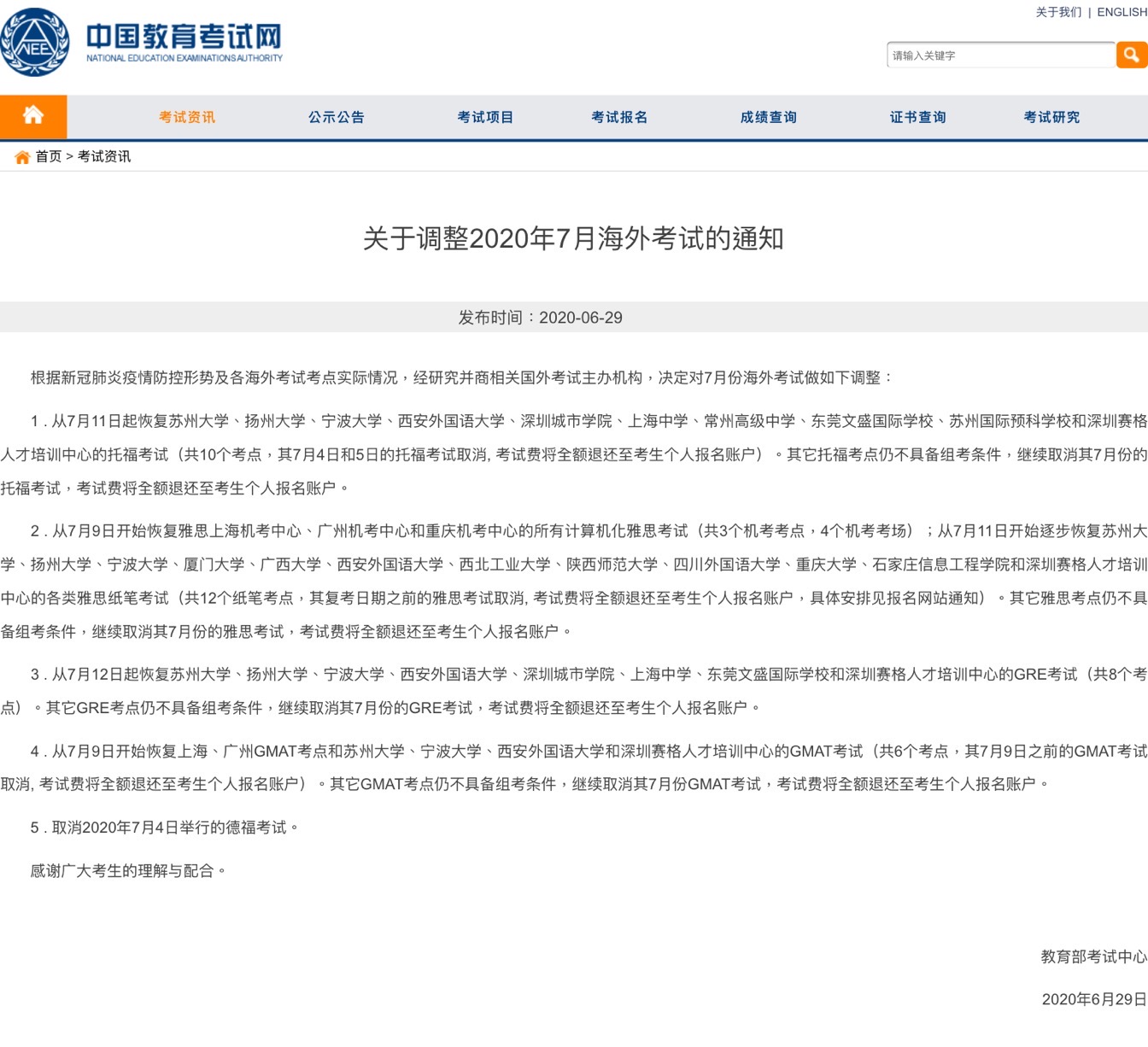Click 考试资讯 in the breadcrumb trail
Image resolution: width=1148 pixels, height=1047 pixels.
102,157
